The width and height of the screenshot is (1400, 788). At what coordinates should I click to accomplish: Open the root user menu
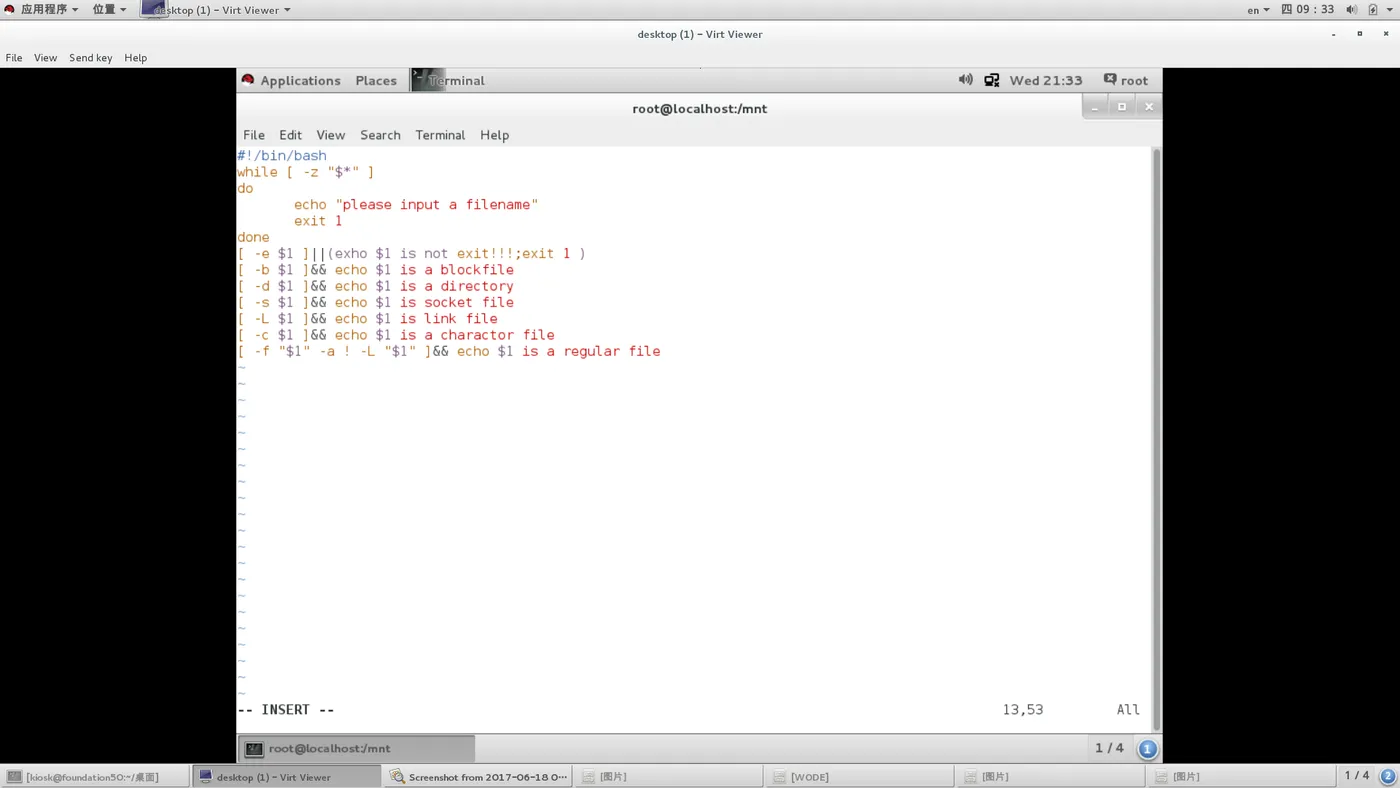(x=1126, y=81)
